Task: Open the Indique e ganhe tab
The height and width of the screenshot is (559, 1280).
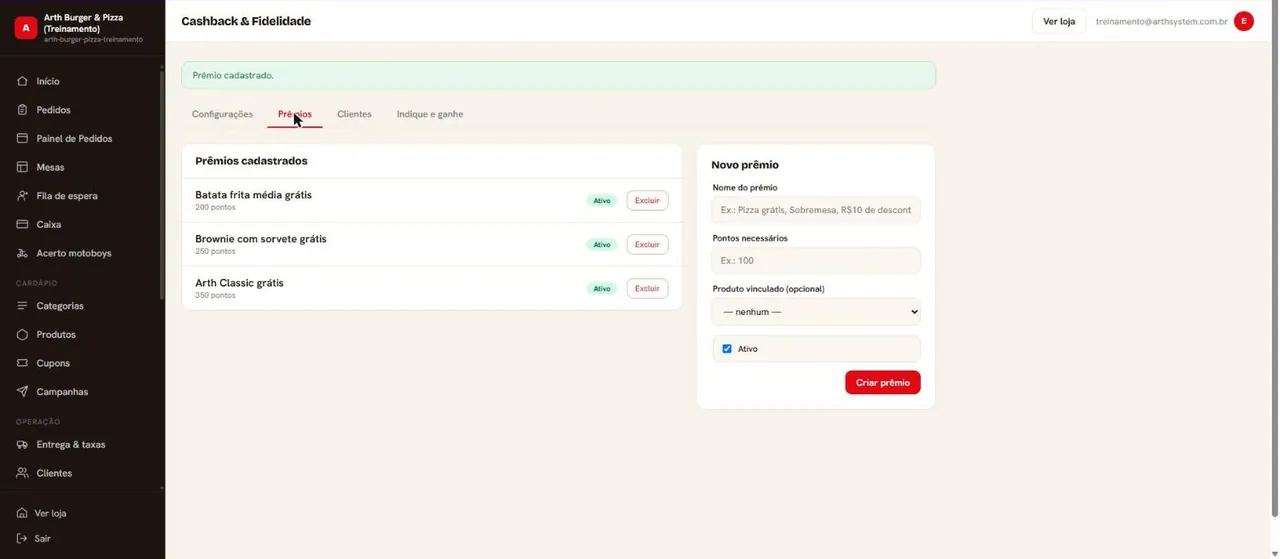Action: coord(430,114)
